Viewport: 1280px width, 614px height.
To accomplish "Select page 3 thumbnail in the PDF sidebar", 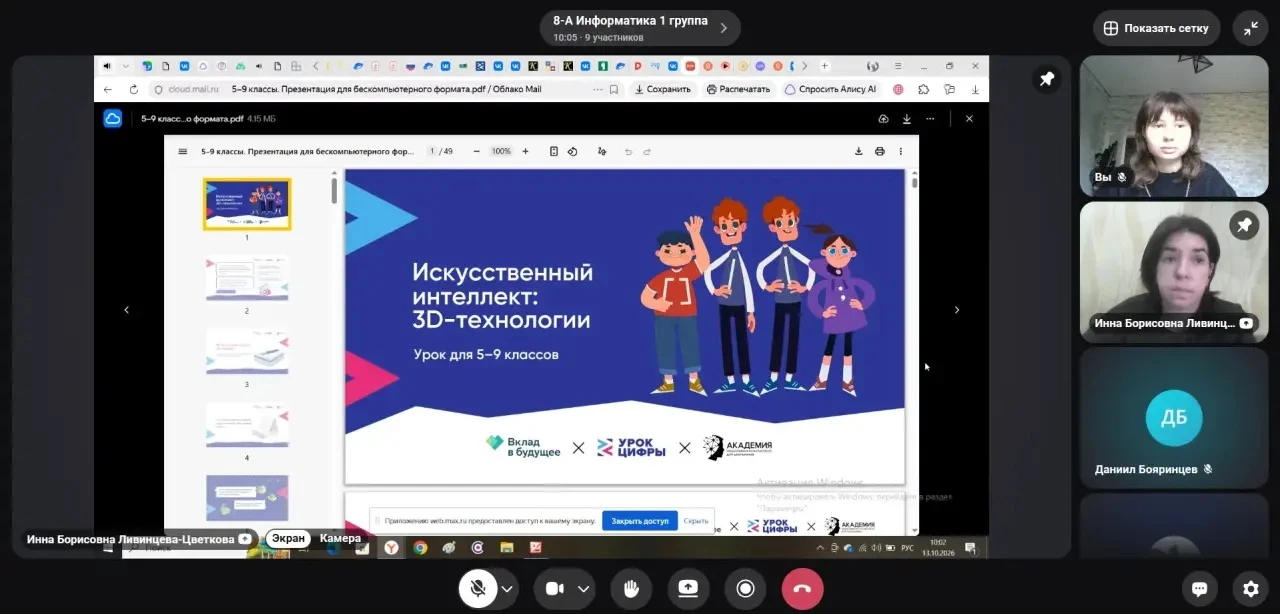I will (247, 351).
